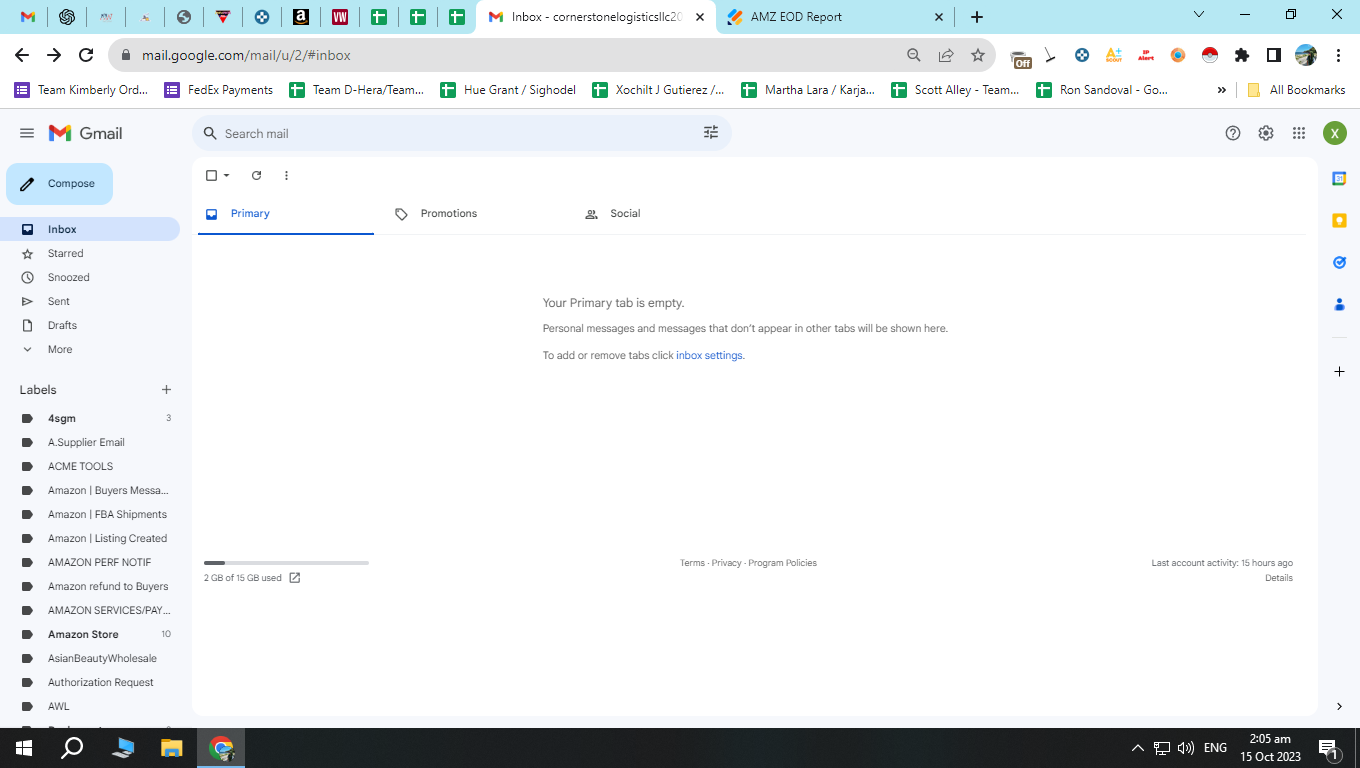Open select dropdown arrow beside checkbox

pos(227,175)
